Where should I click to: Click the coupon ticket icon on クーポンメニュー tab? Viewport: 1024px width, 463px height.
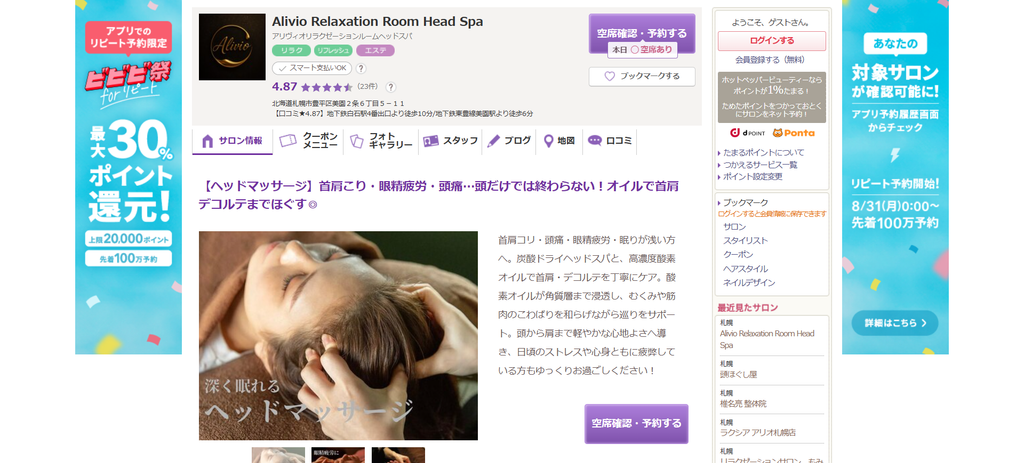(288, 141)
